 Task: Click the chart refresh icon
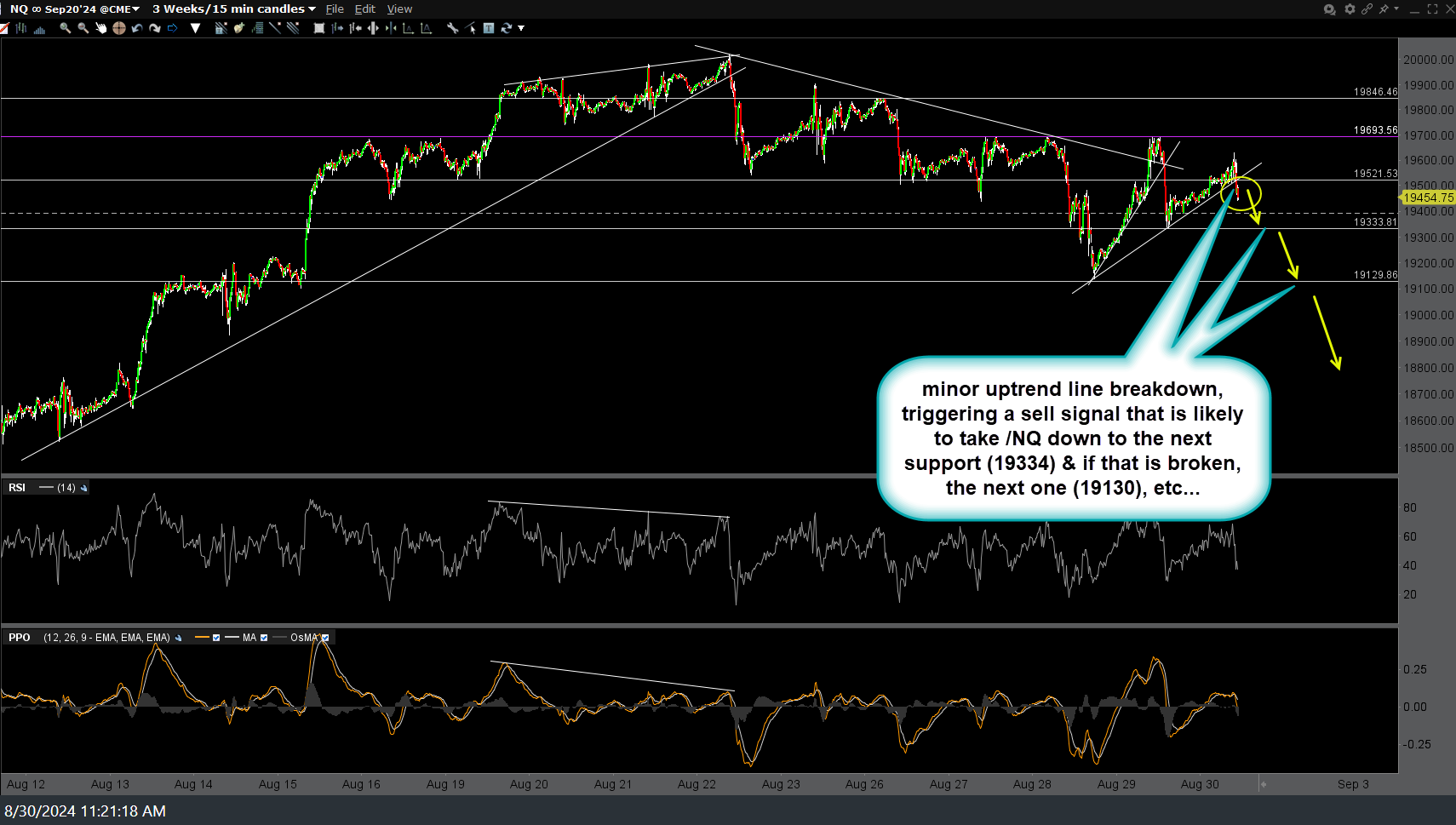coord(505,28)
